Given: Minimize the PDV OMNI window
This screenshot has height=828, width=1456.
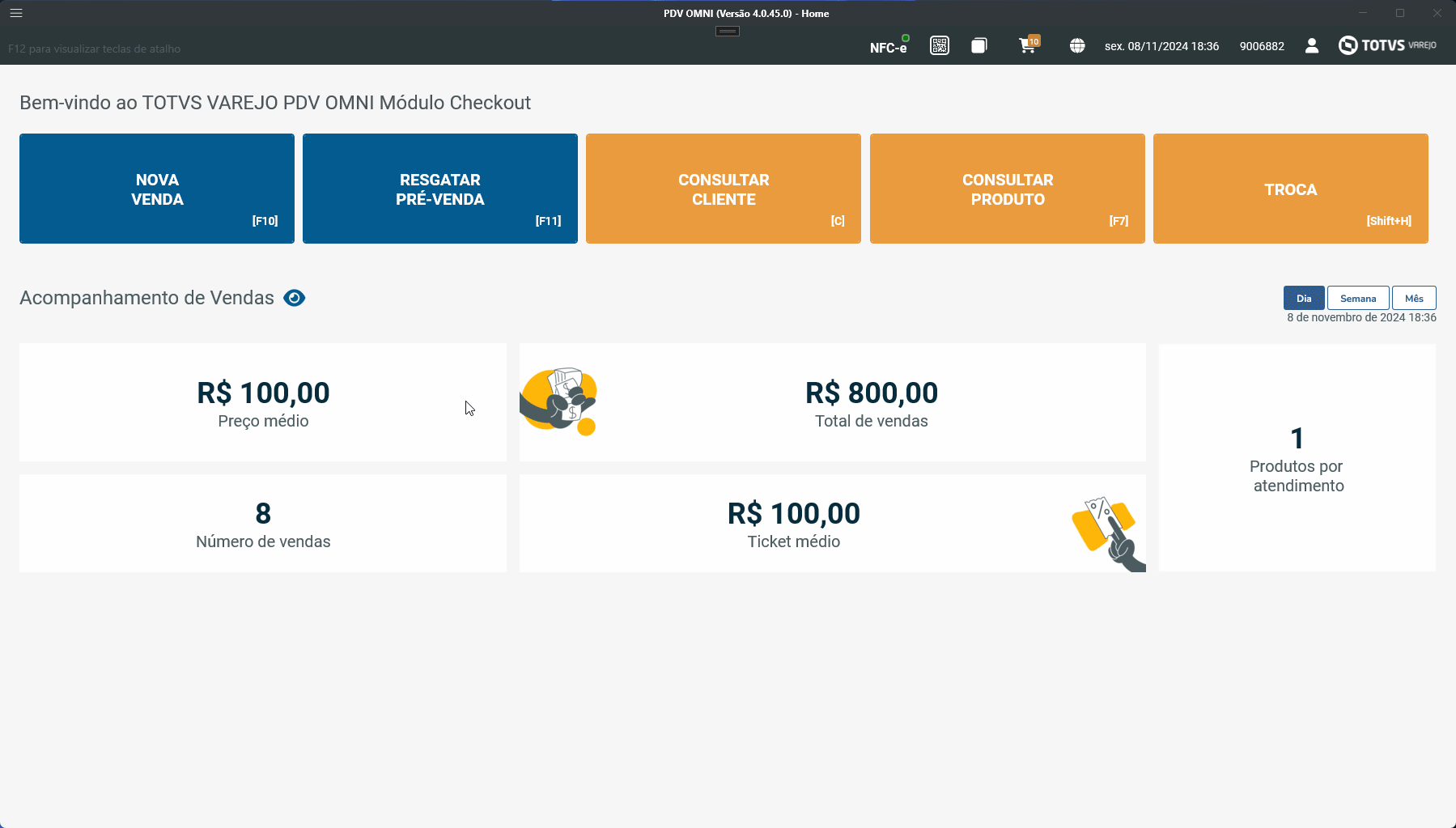Looking at the screenshot, I should click(1363, 13).
